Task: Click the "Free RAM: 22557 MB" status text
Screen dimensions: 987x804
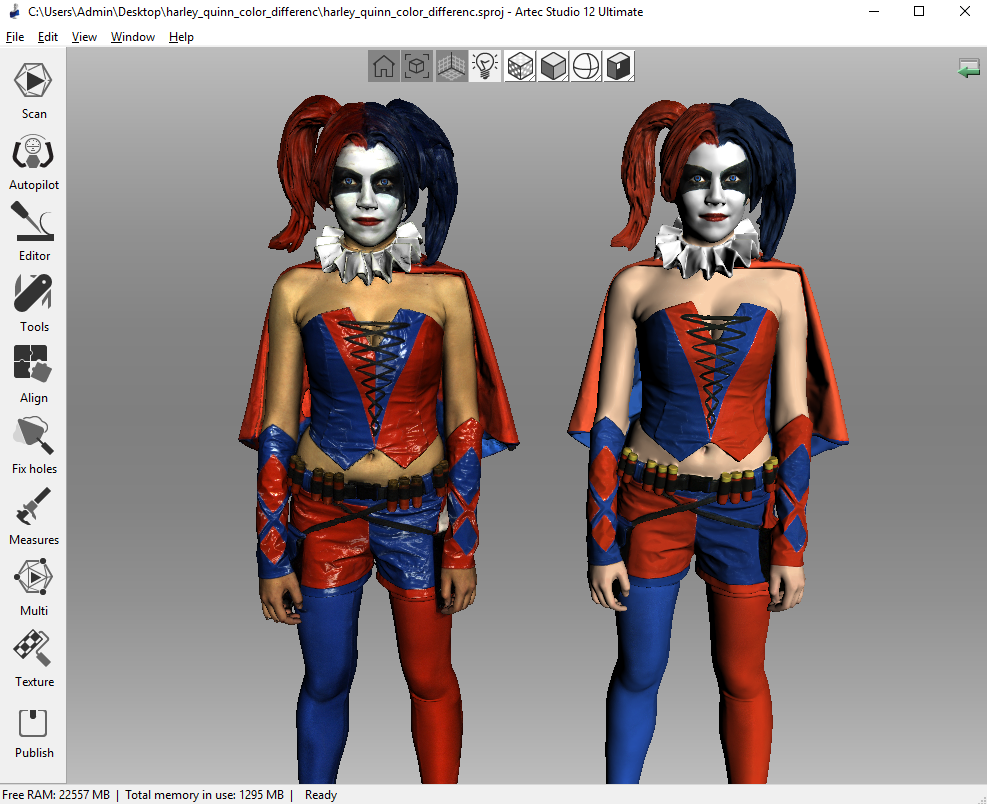Action: [x=56, y=795]
